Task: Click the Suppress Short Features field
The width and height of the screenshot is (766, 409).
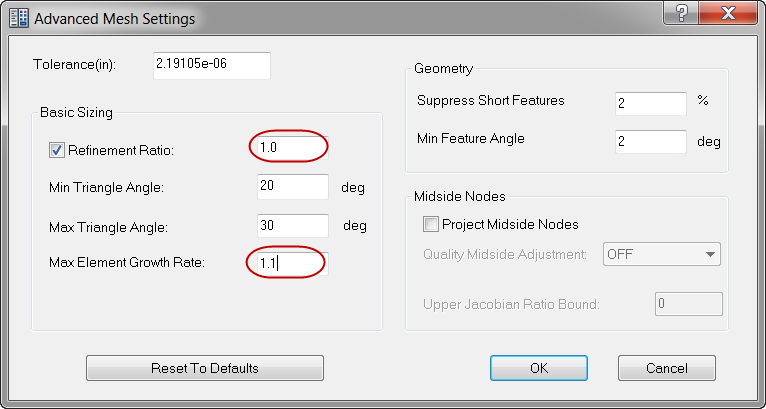Action: tap(650, 104)
